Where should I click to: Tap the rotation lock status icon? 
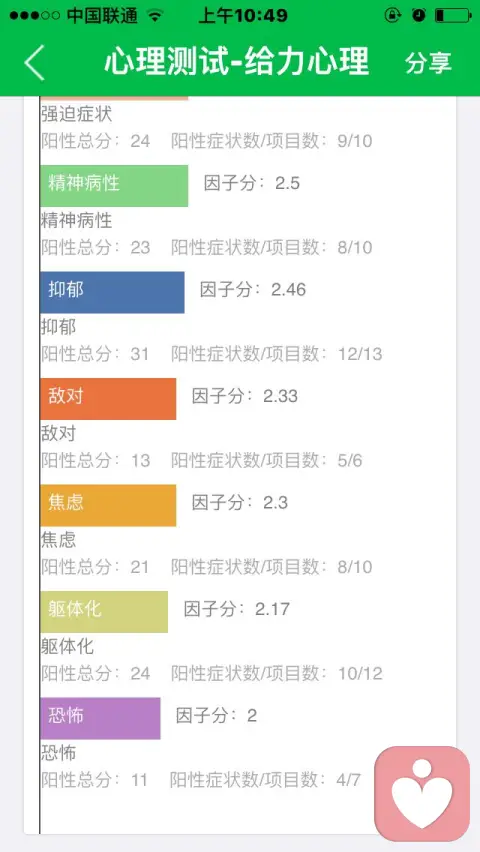coord(392,16)
